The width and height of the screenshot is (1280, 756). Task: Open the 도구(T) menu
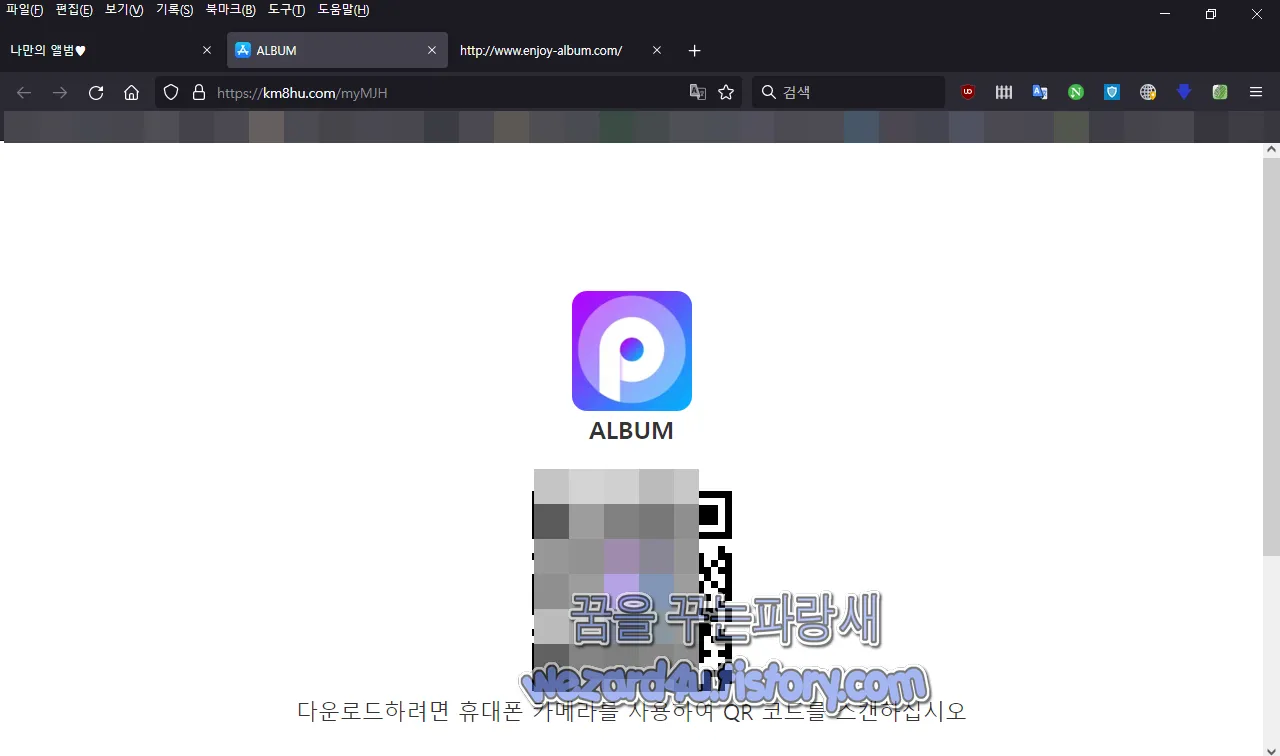(285, 10)
